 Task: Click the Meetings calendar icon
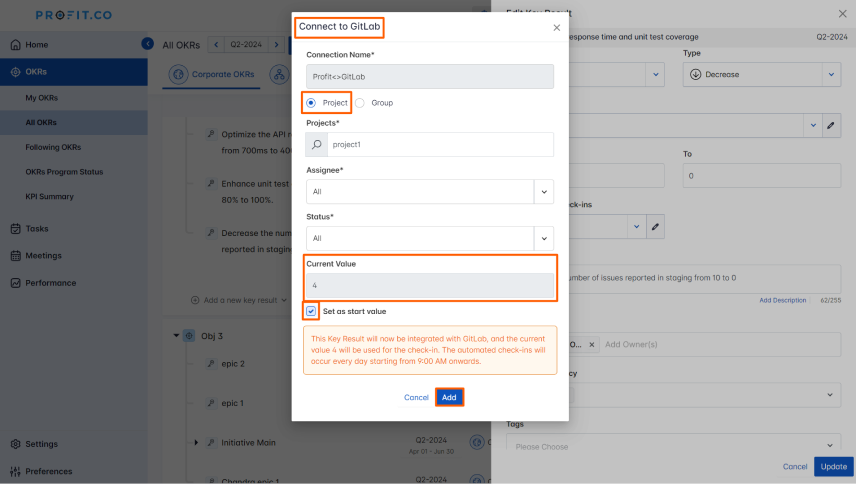pos(15,255)
